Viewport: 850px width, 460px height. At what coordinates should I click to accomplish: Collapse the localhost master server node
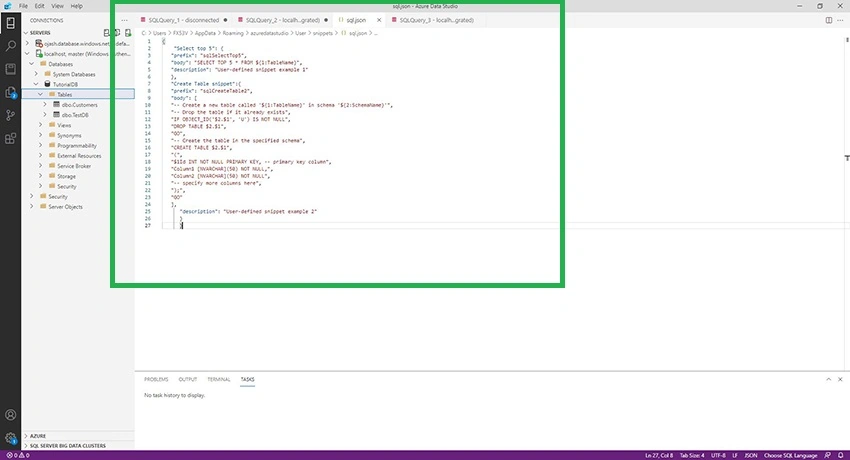click(x=27, y=54)
